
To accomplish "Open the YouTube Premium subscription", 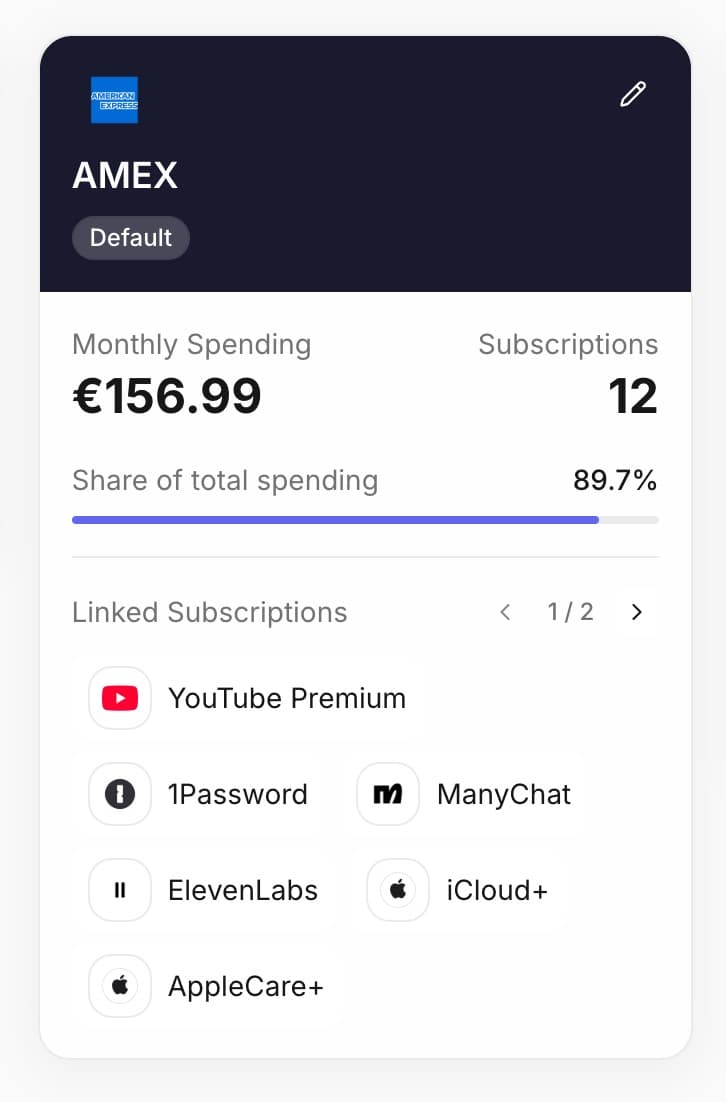I will (286, 698).
